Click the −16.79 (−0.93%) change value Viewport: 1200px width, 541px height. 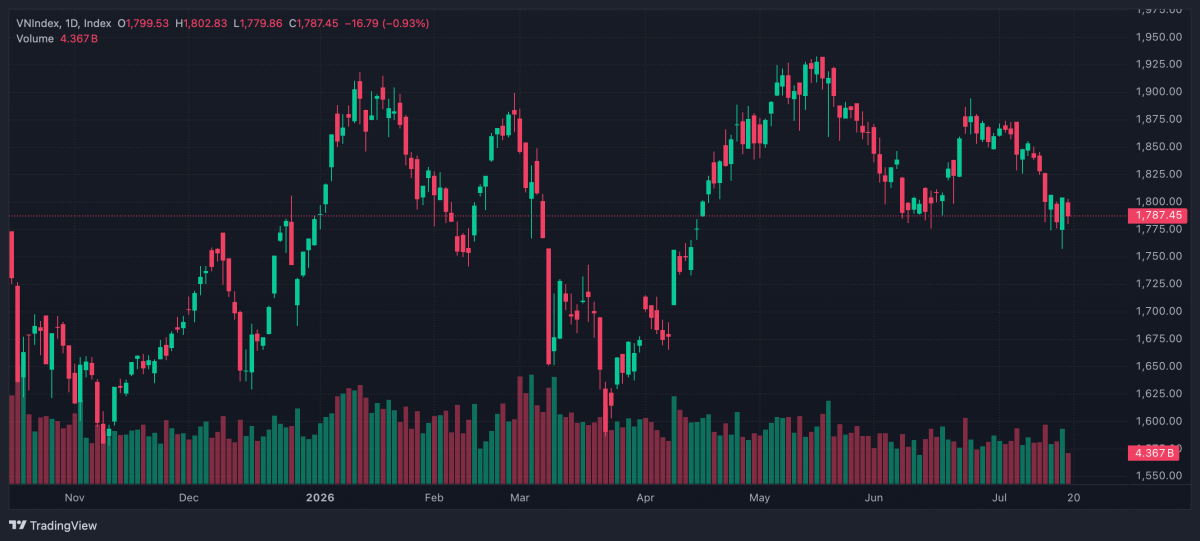pyautogui.click(x=386, y=23)
